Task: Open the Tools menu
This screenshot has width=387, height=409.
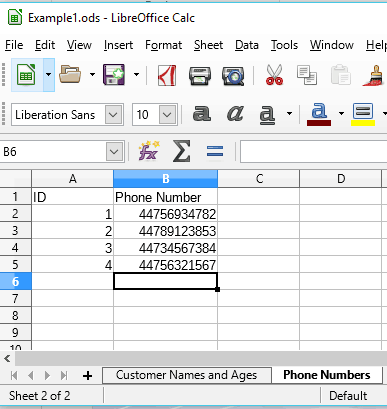Action: [284, 45]
